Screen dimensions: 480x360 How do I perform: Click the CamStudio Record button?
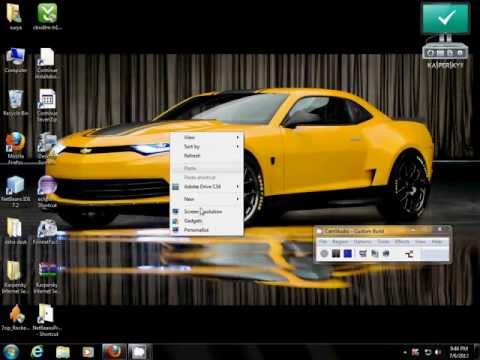coord(324,254)
